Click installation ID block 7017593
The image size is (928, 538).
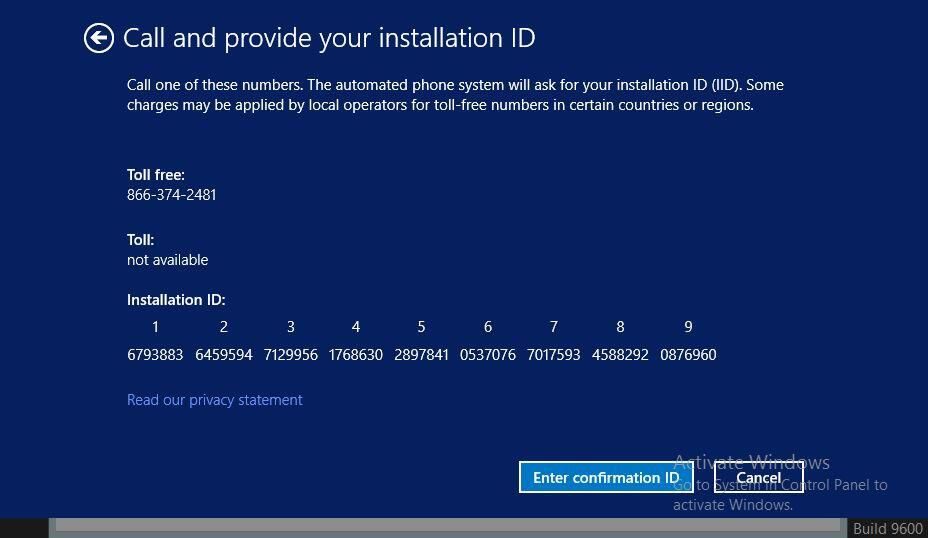tap(554, 355)
